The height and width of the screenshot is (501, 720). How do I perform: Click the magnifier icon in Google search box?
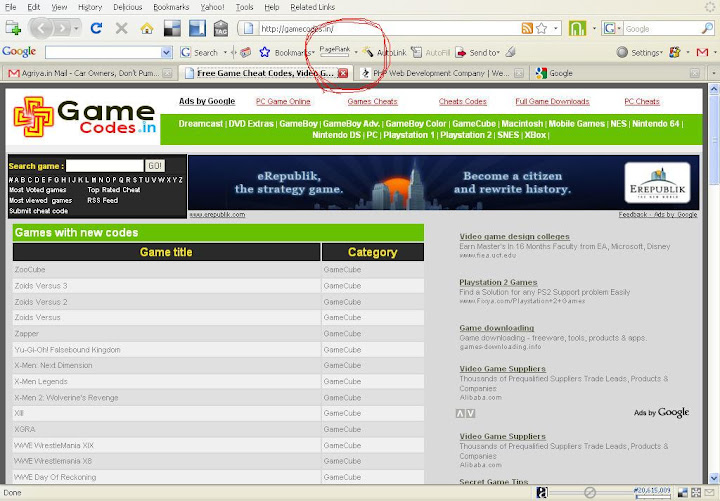coord(707,28)
